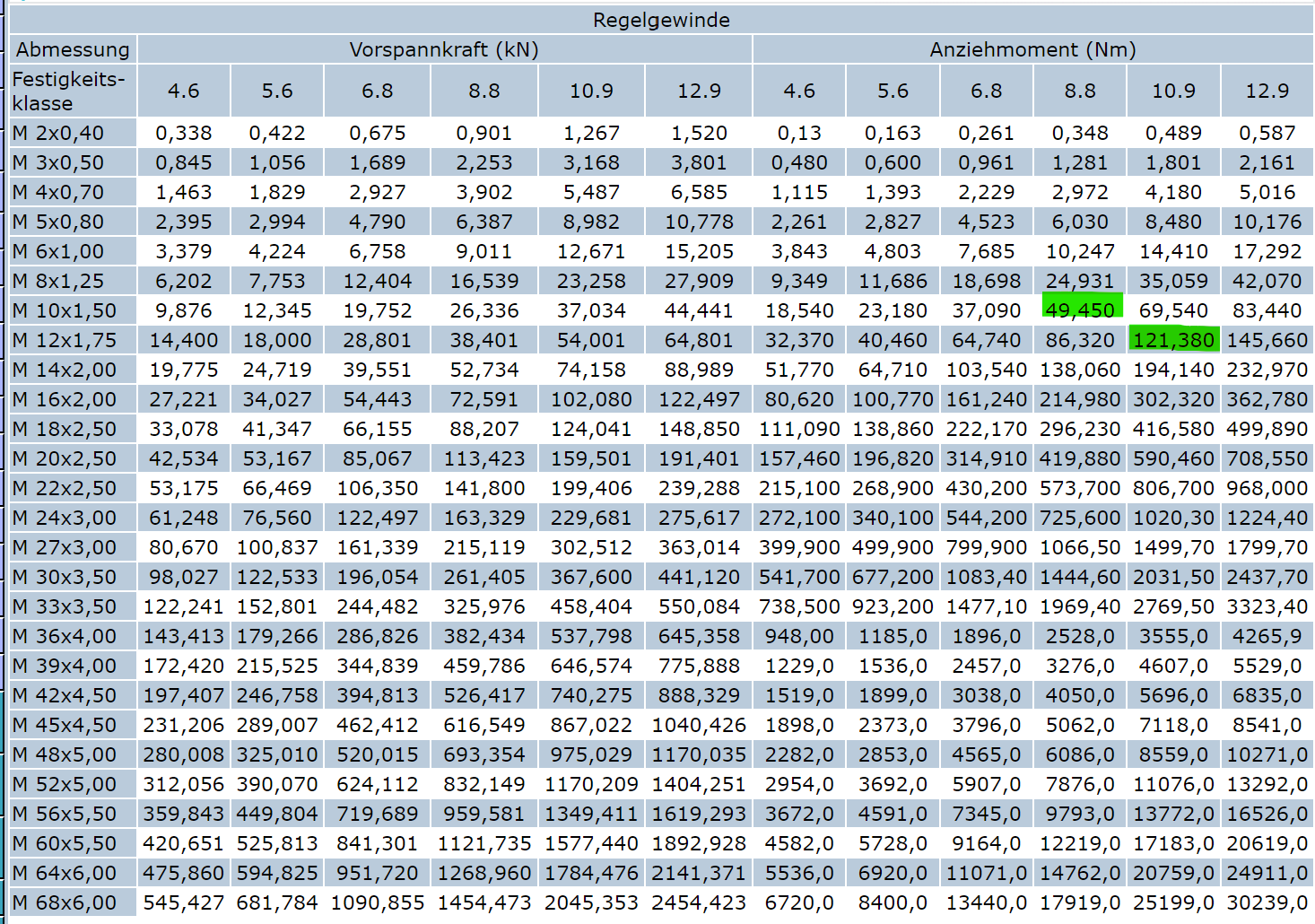The height and width of the screenshot is (924, 1315).
Task: Select the M 45x4,50 row label
Action: (x=73, y=725)
